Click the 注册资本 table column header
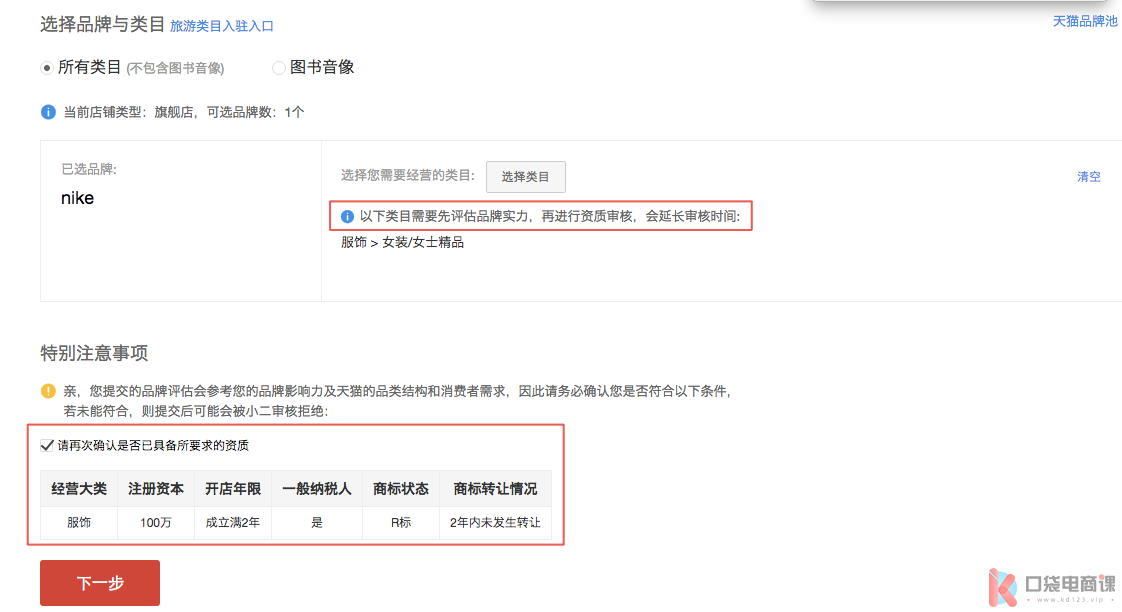The height and width of the screenshot is (612, 1122). pos(156,489)
